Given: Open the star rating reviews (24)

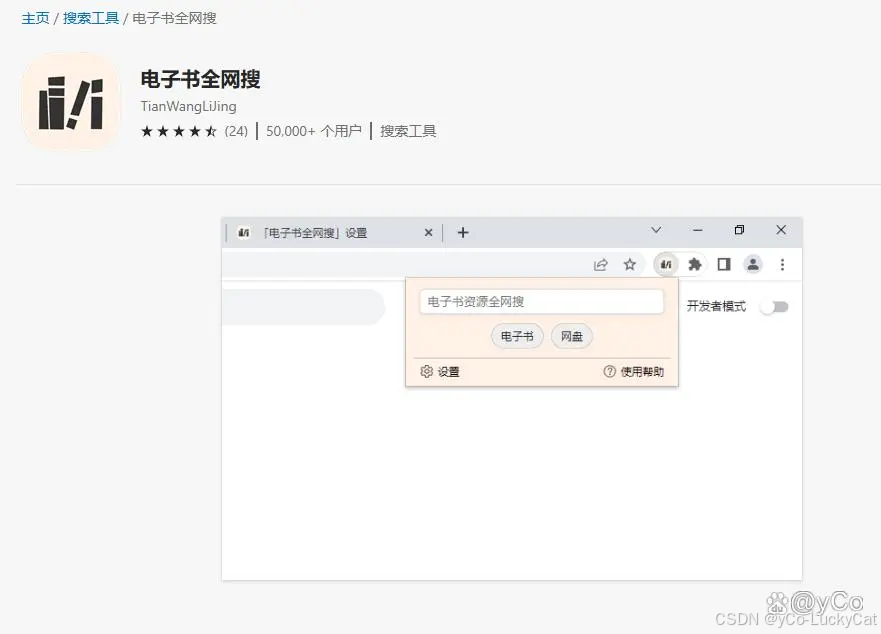Looking at the screenshot, I should tap(194, 132).
